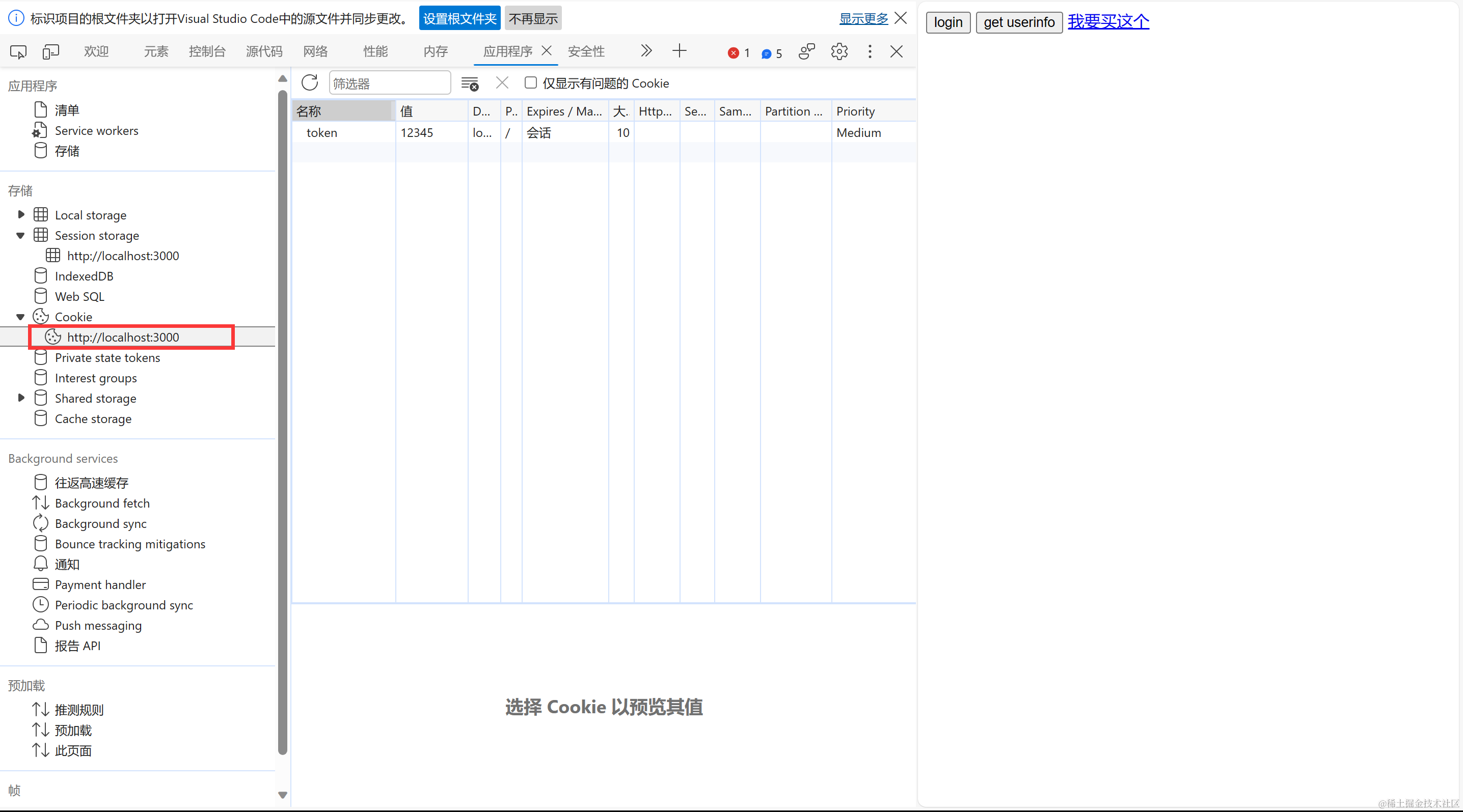Switch to the 元素 tab
The height and width of the screenshot is (812, 1463).
pos(155,51)
